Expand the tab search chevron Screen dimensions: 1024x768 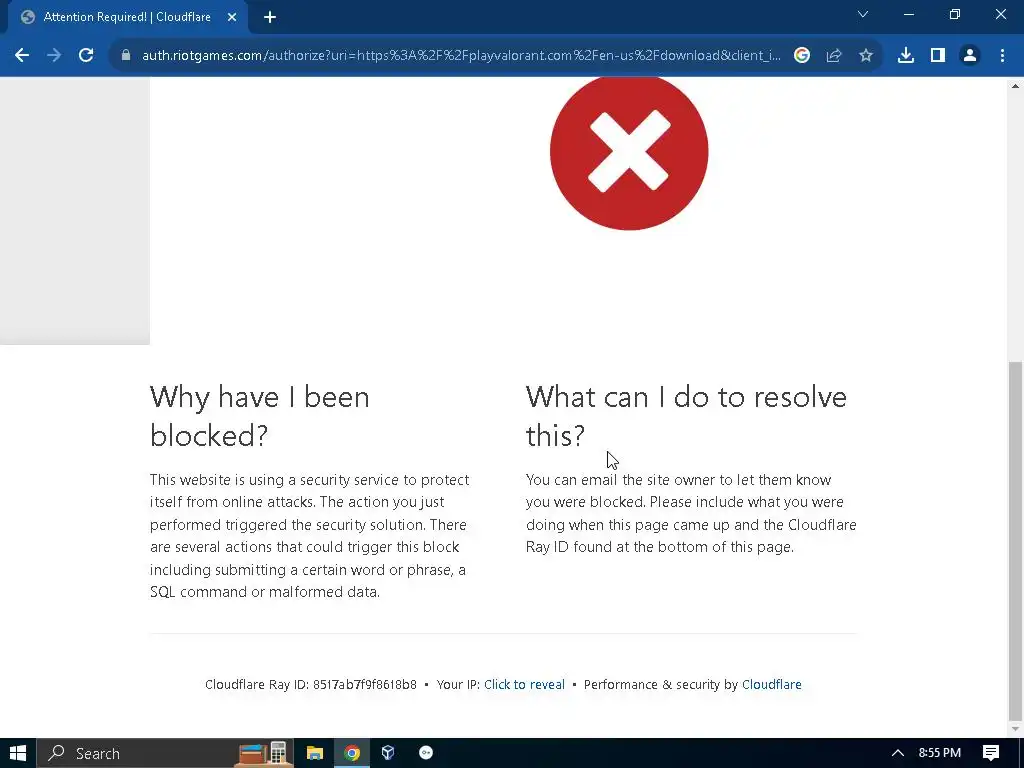[x=863, y=14]
